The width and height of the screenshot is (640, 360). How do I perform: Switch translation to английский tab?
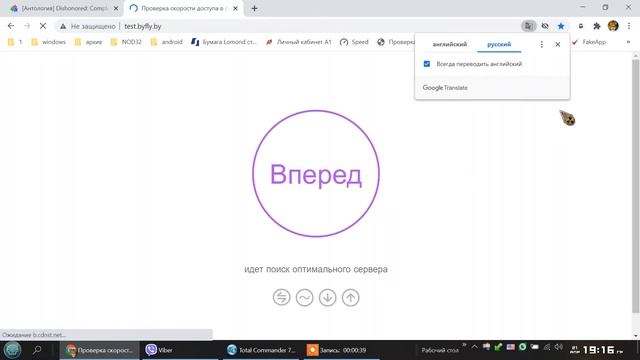450,44
